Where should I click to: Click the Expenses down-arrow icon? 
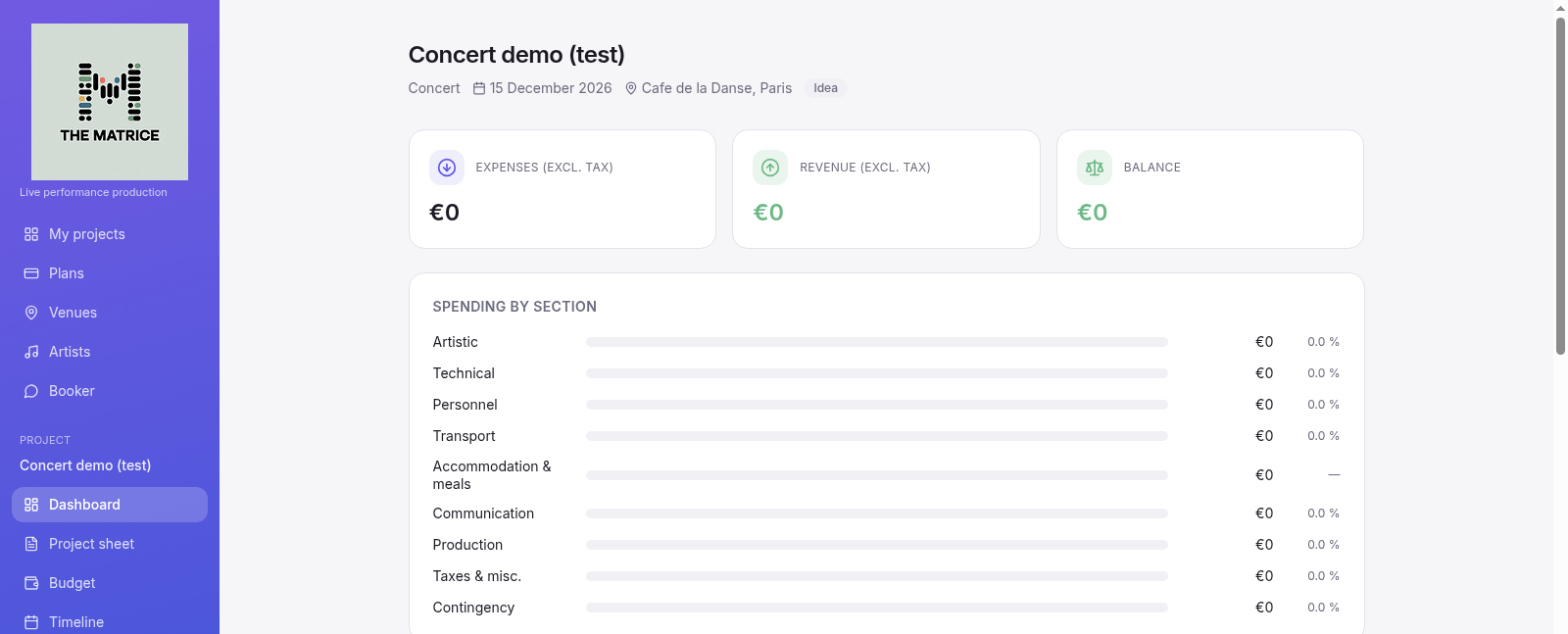(x=447, y=168)
